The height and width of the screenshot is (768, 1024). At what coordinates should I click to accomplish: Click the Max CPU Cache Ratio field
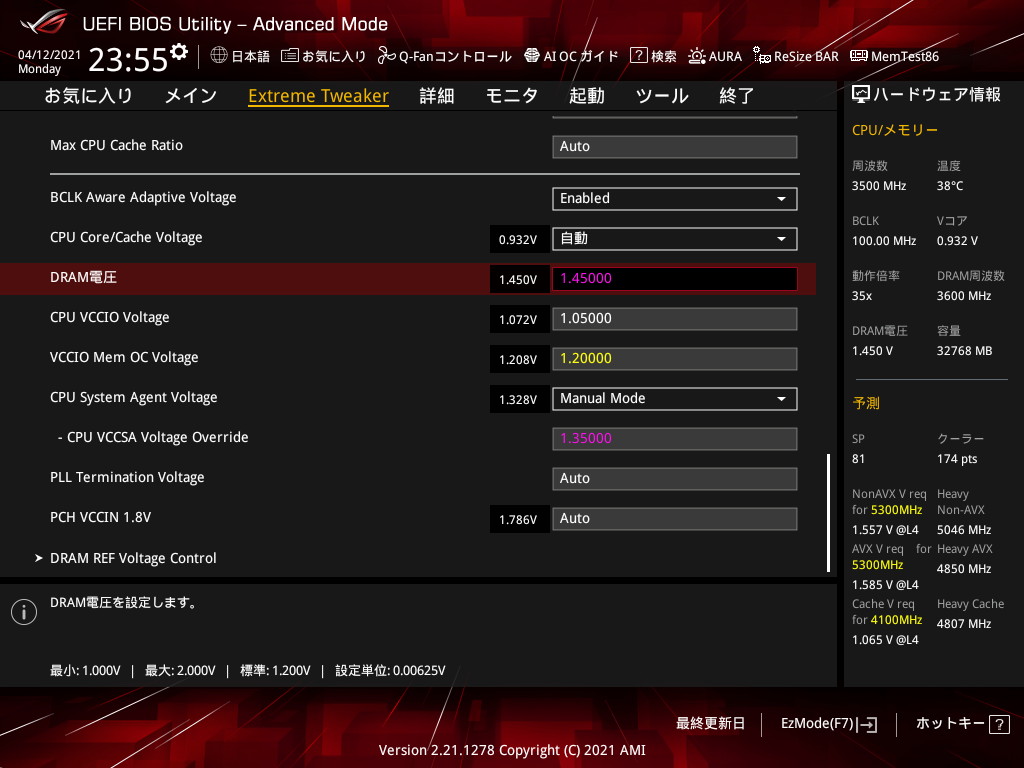(x=675, y=146)
